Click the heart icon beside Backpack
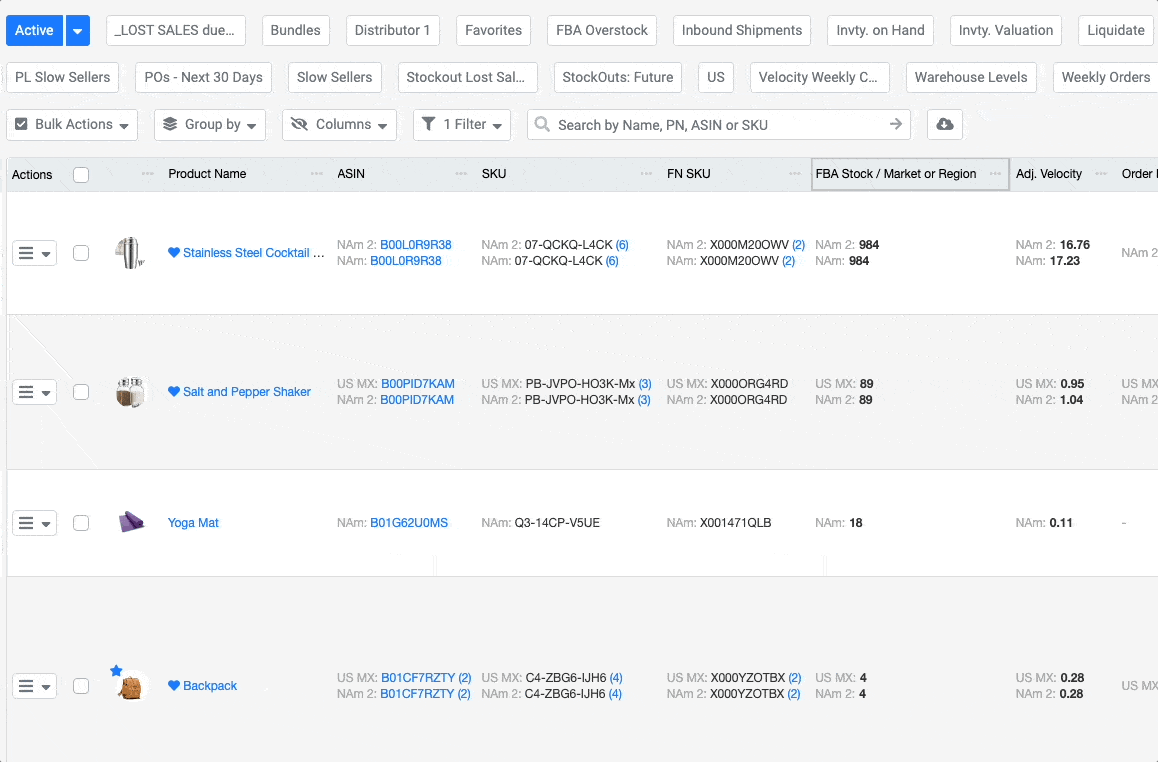This screenshot has height=762, width=1158. click(173, 685)
